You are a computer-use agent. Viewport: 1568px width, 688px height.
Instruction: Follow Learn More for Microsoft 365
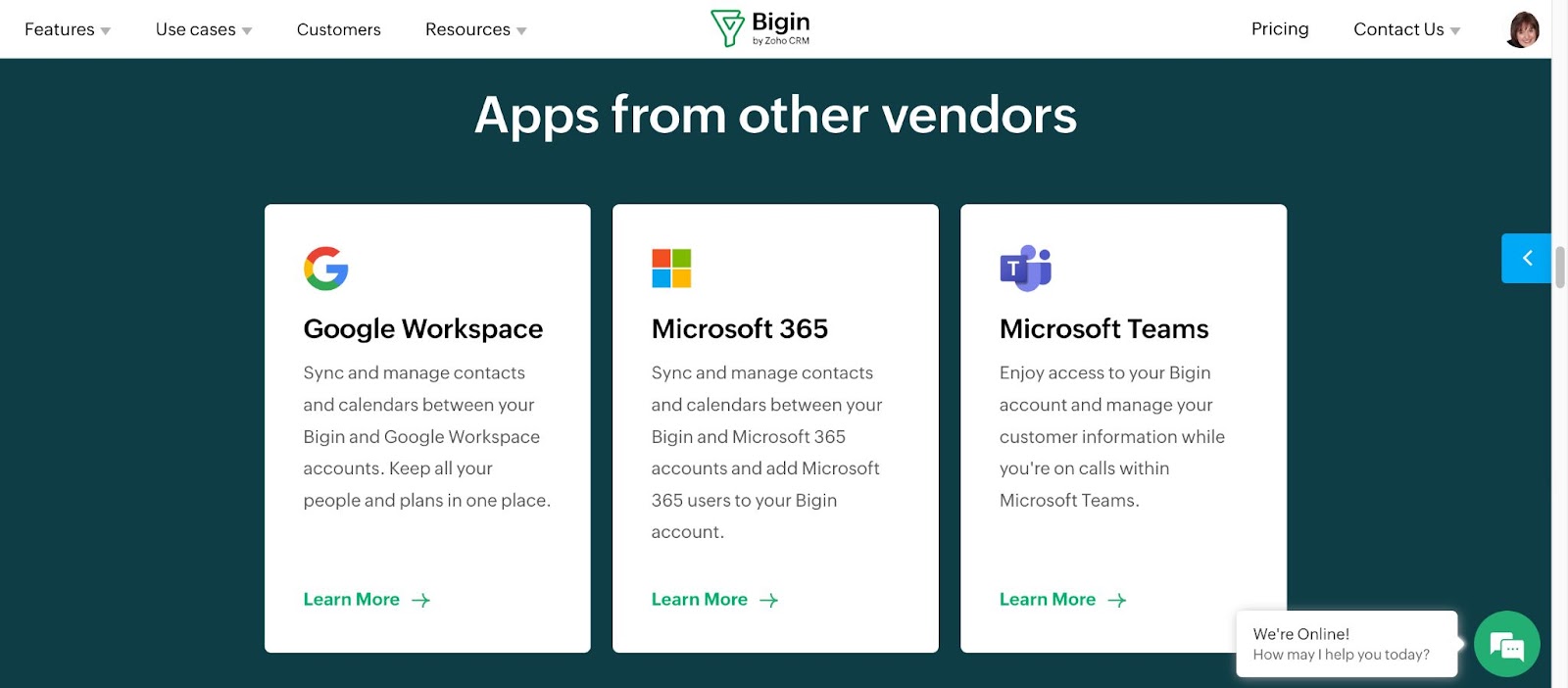700,599
